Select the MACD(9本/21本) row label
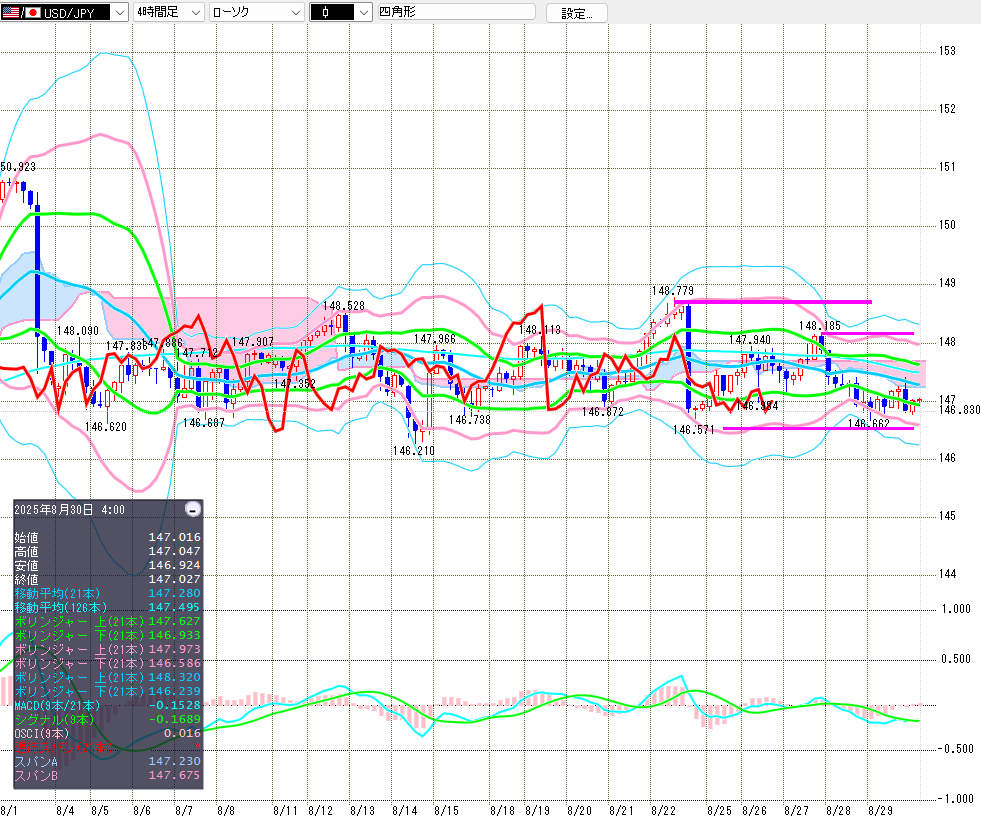981x821 pixels. coord(57,705)
